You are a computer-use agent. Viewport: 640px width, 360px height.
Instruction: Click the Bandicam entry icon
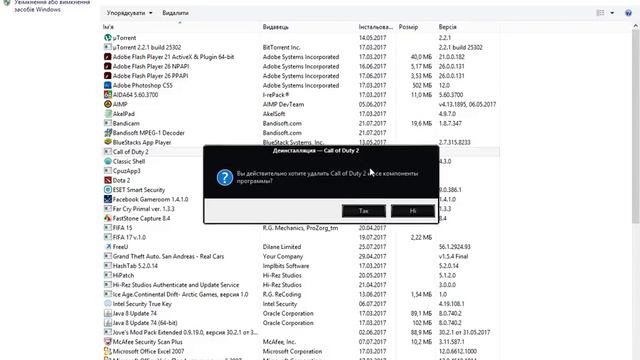[x=108, y=123]
